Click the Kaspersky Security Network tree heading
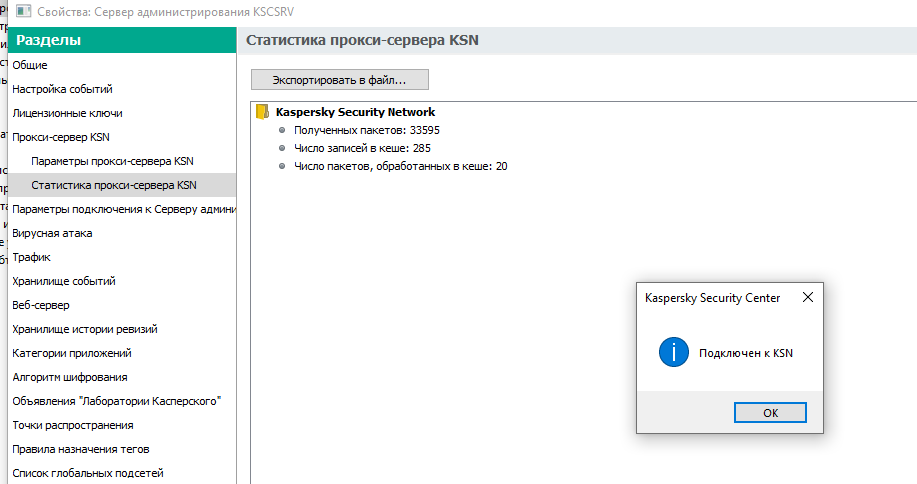The height and width of the screenshot is (484, 917). (x=356, y=112)
